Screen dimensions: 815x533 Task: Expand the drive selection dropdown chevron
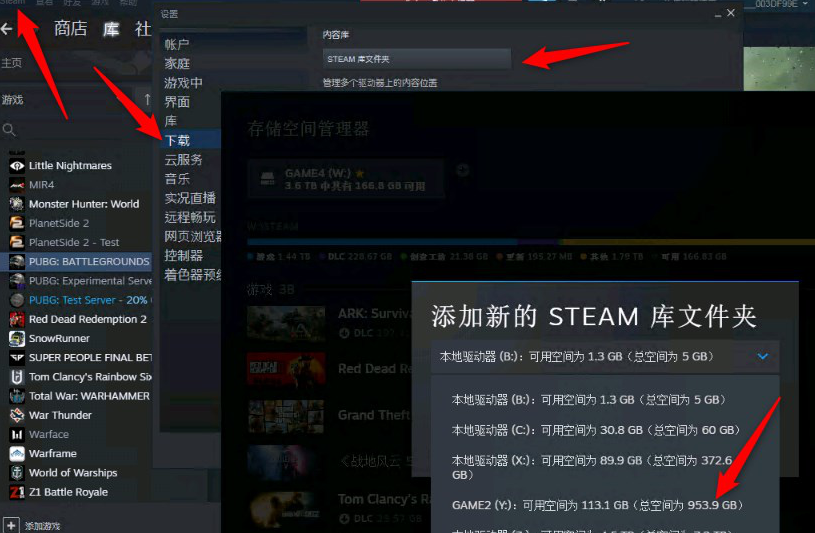763,357
